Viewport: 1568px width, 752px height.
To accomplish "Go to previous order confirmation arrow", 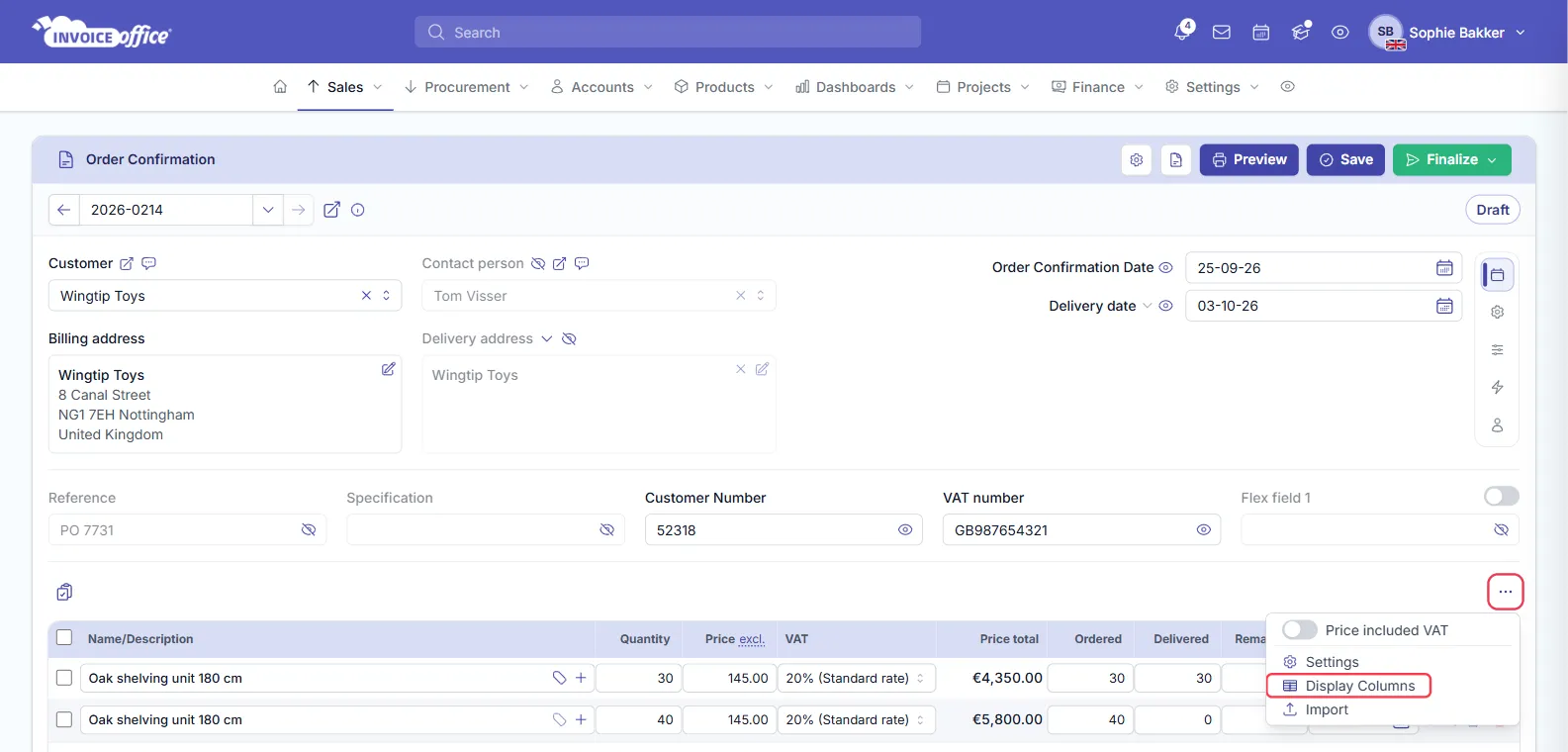I will [x=64, y=210].
